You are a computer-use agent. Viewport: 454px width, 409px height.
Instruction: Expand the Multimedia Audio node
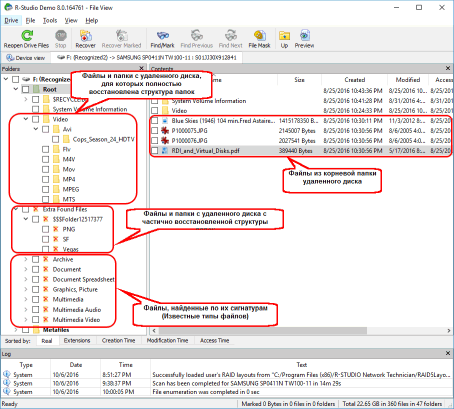(x=26, y=309)
